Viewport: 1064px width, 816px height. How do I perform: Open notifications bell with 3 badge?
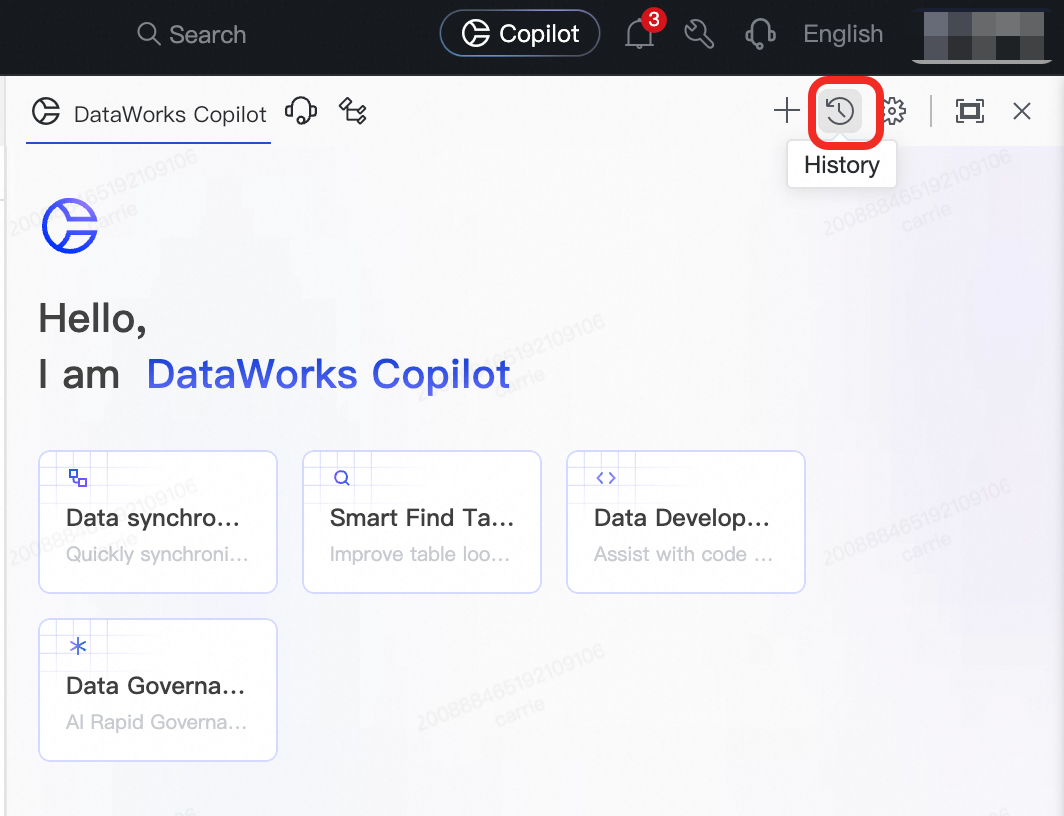640,33
